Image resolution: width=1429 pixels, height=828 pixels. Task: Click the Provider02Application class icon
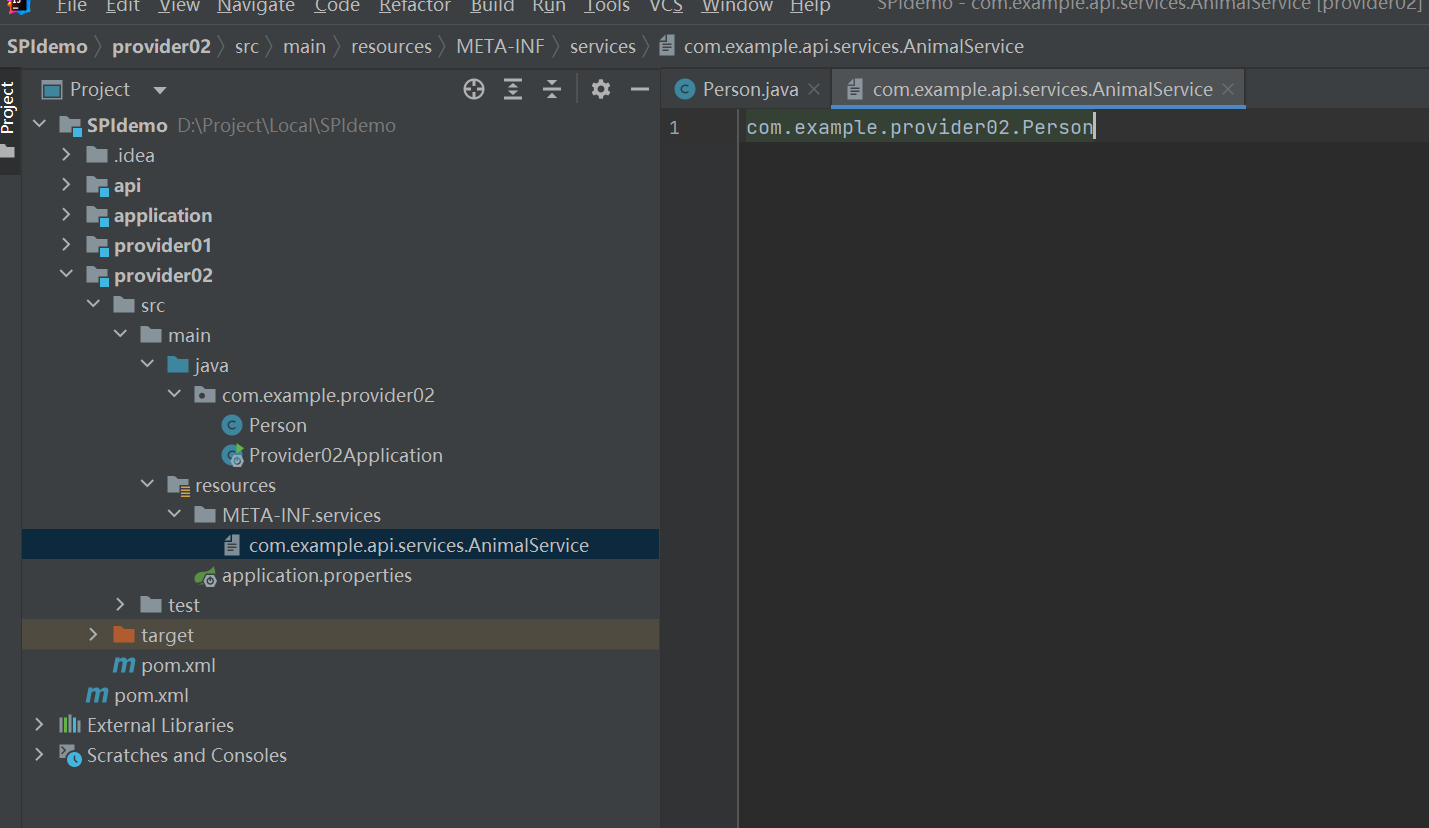tap(233, 455)
